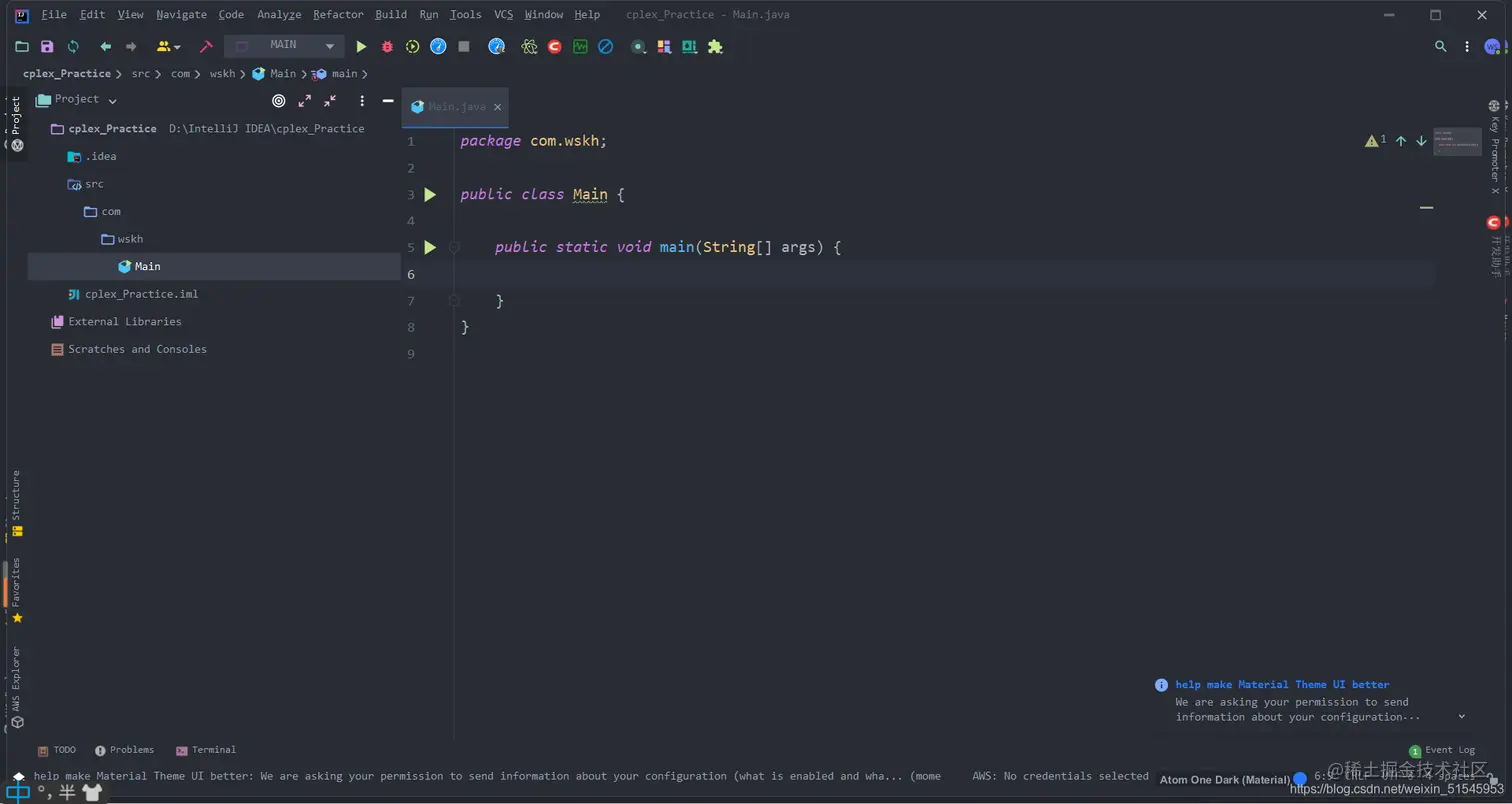The image size is (1512, 804).
Task: Close the Main.java tab
Action: (498, 107)
